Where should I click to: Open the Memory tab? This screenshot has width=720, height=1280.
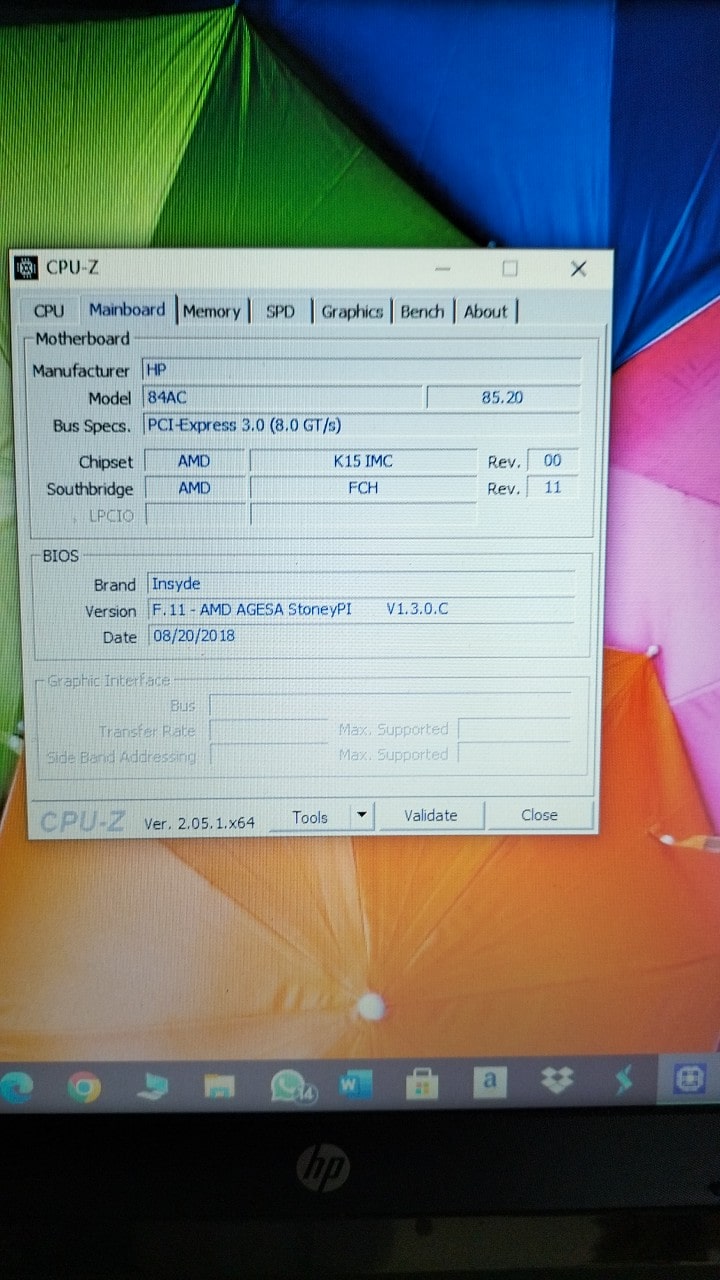pos(212,312)
